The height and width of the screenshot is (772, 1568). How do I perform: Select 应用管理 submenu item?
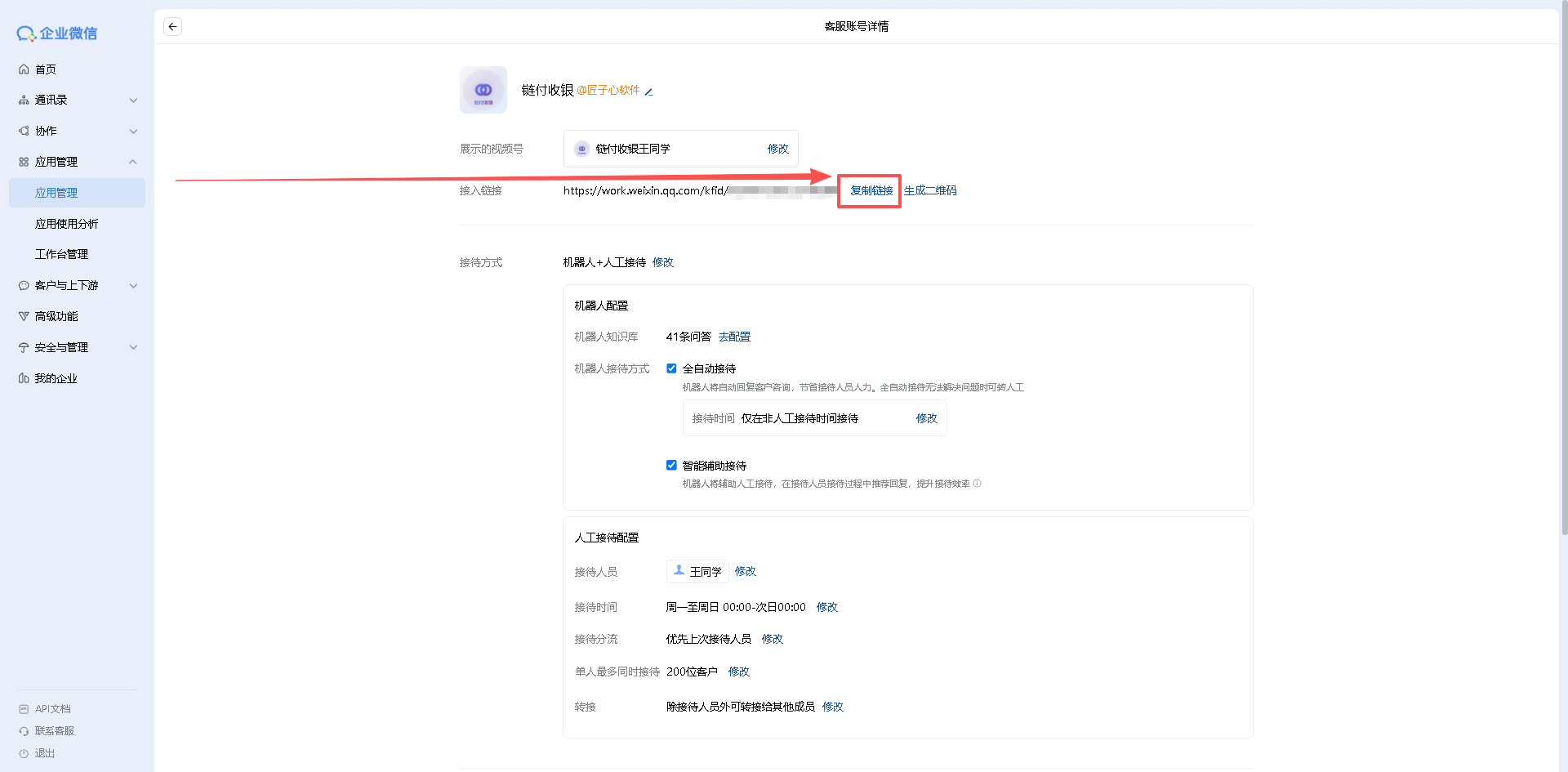[77, 193]
